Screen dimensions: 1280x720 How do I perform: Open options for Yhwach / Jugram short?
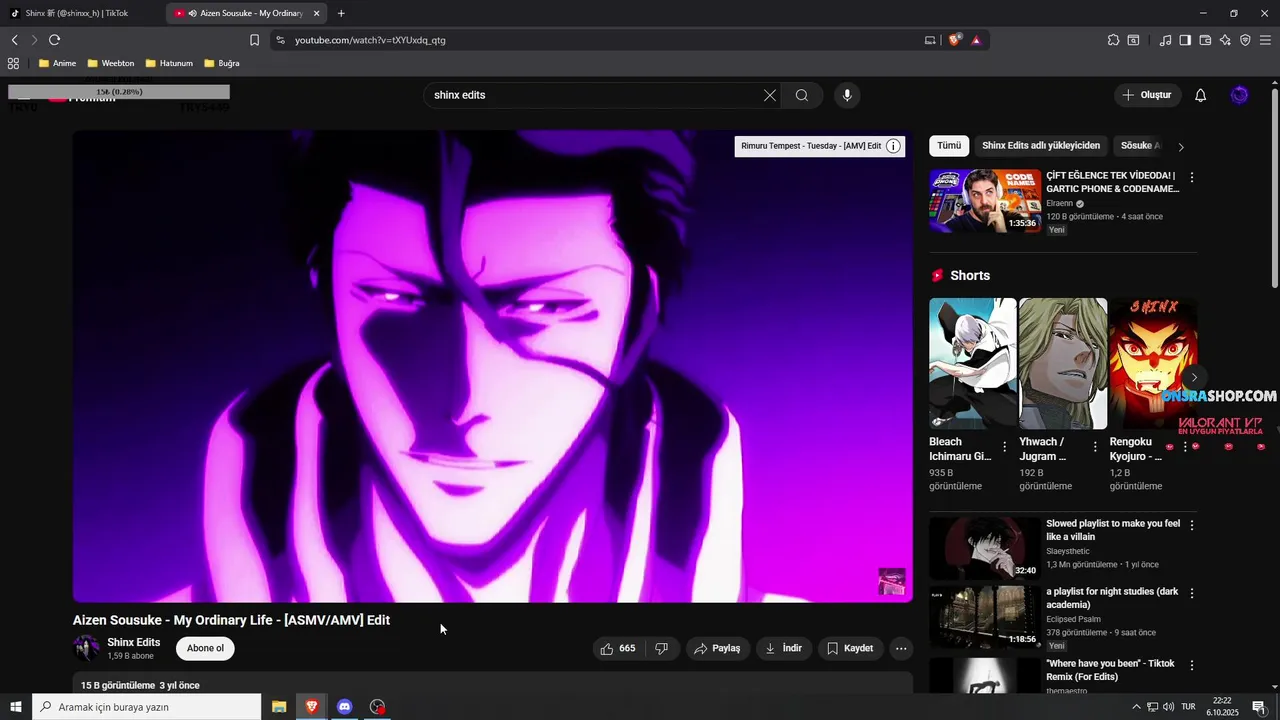1095,447
